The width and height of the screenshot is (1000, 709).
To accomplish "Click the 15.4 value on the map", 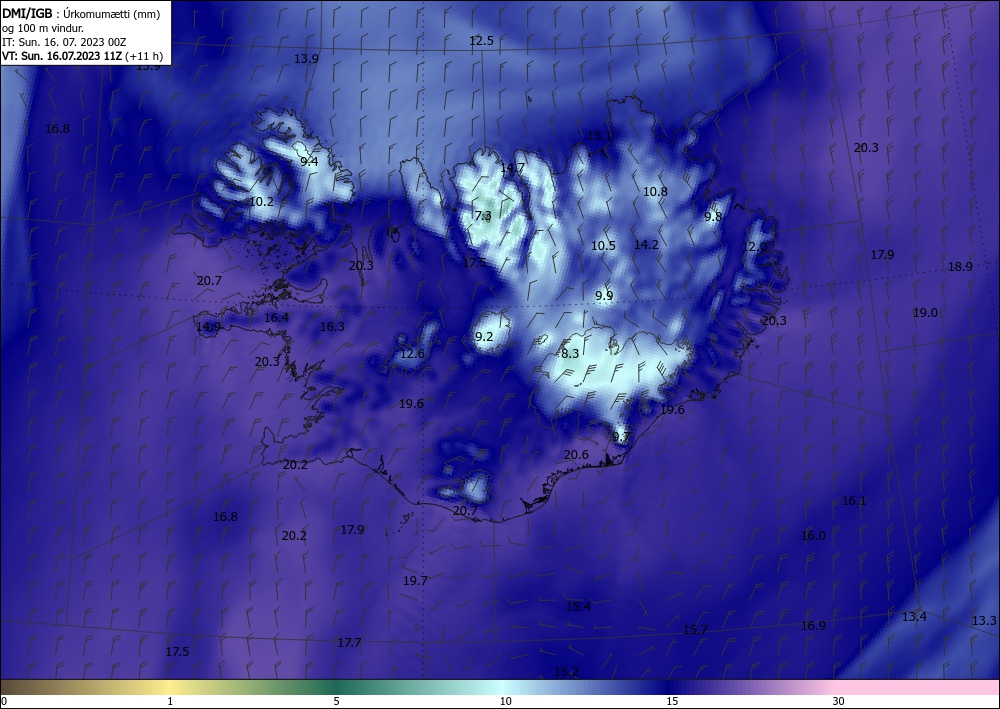I will point(578,607).
